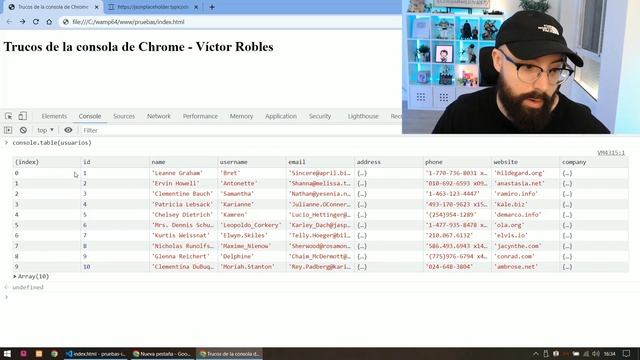Open the VM source link above the table

(x=611, y=153)
